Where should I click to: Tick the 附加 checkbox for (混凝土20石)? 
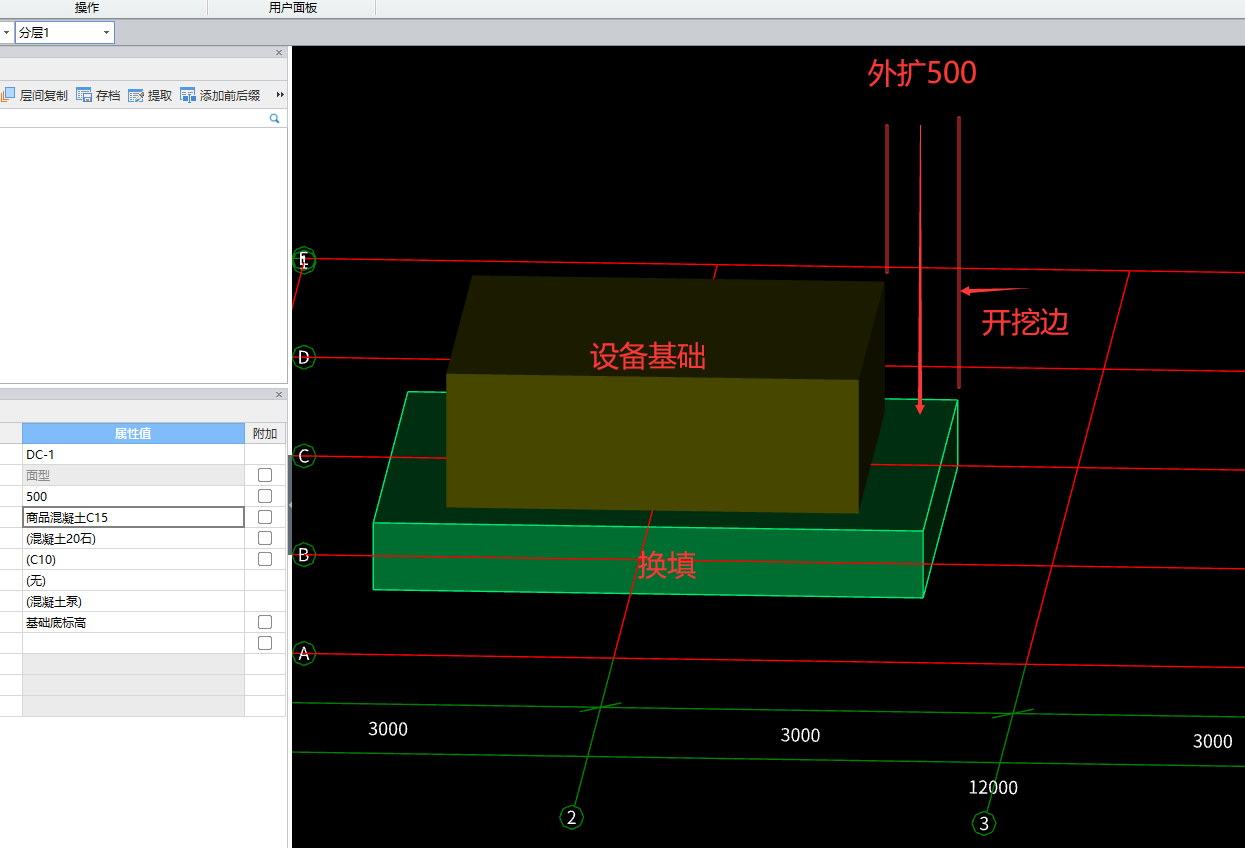tap(265, 538)
